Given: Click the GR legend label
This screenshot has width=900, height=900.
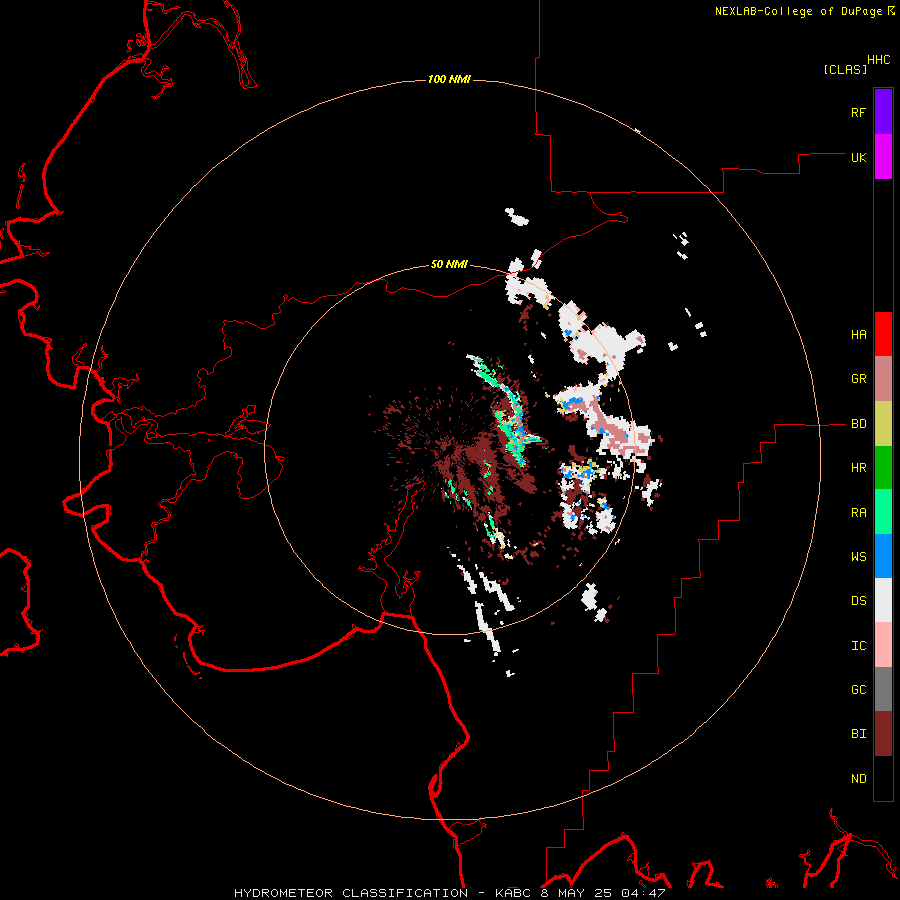Looking at the screenshot, I should pyautogui.click(x=858, y=379).
